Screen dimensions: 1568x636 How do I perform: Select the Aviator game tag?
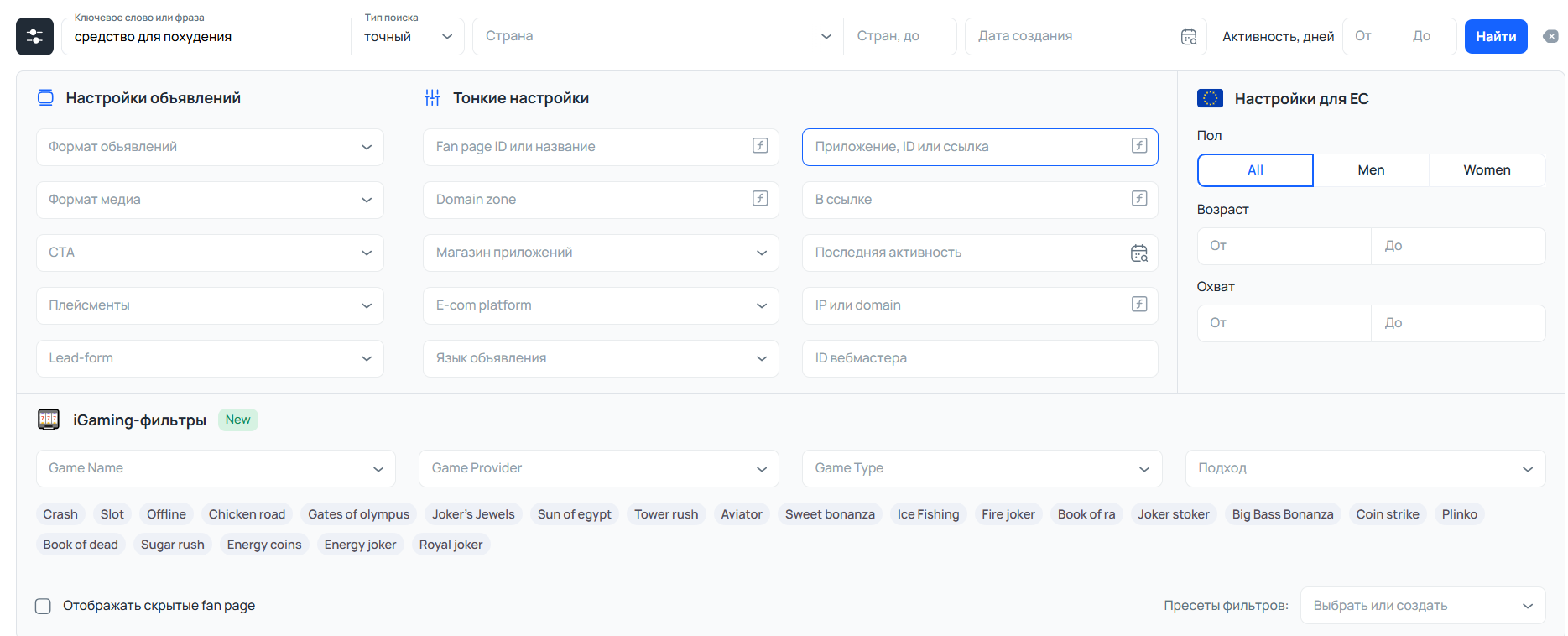[x=742, y=514]
